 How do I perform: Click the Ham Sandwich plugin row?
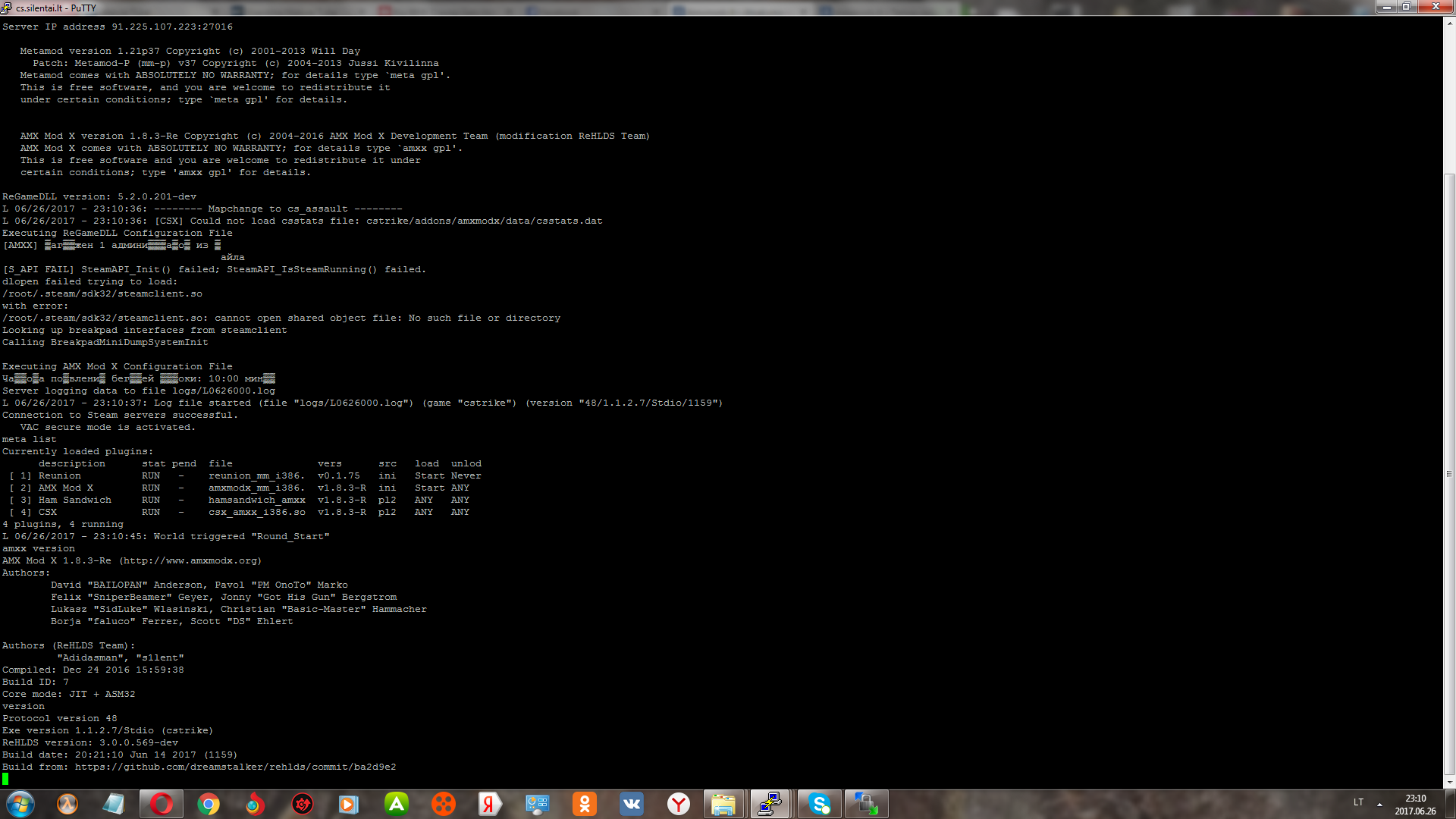click(239, 500)
